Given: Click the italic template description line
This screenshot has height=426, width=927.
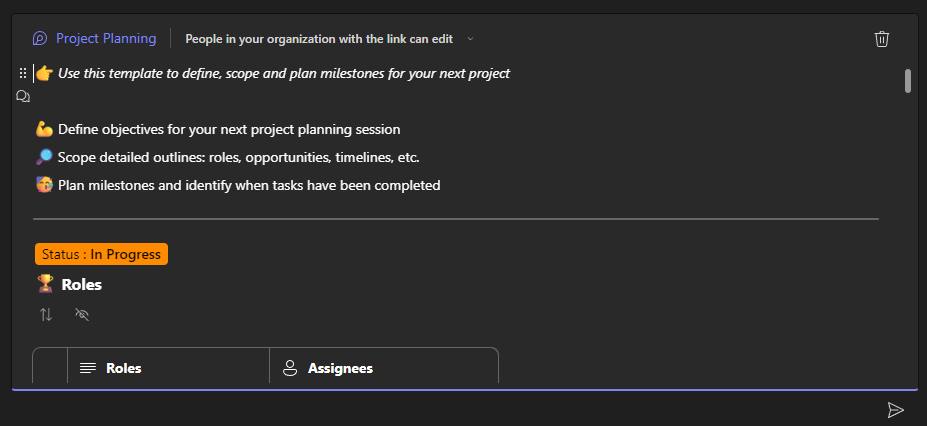Looking at the screenshot, I should pyautogui.click(x=284, y=73).
